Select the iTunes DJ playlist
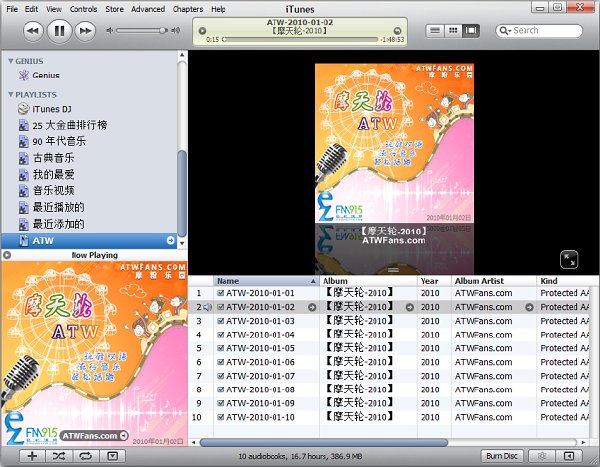The height and width of the screenshot is (467, 600). 52,109
